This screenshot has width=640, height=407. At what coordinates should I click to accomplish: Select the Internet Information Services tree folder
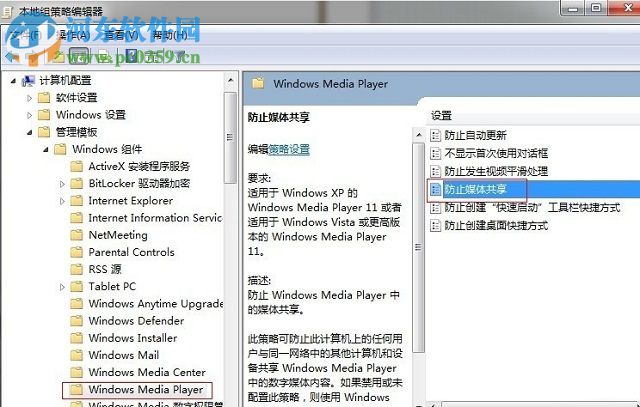[155, 218]
